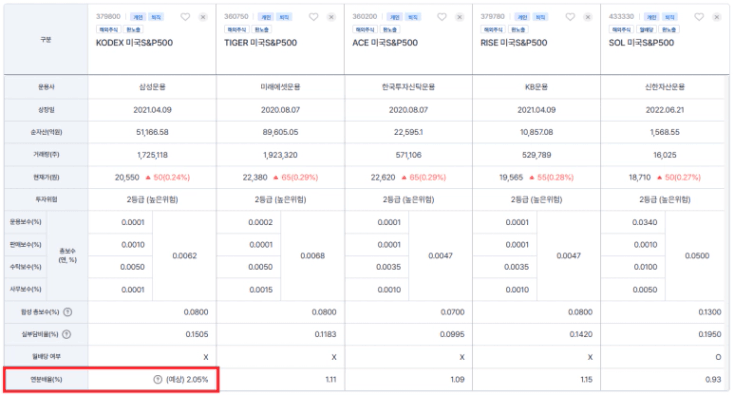This screenshot has height=395, width=734.
Task: Select total fee 0.0062
Action: (184, 256)
